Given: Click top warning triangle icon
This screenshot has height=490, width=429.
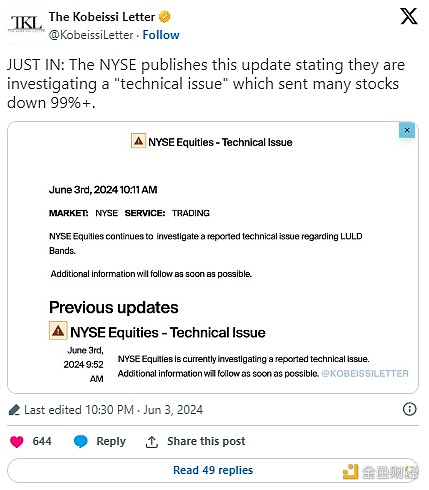Looking at the screenshot, I should [138, 141].
